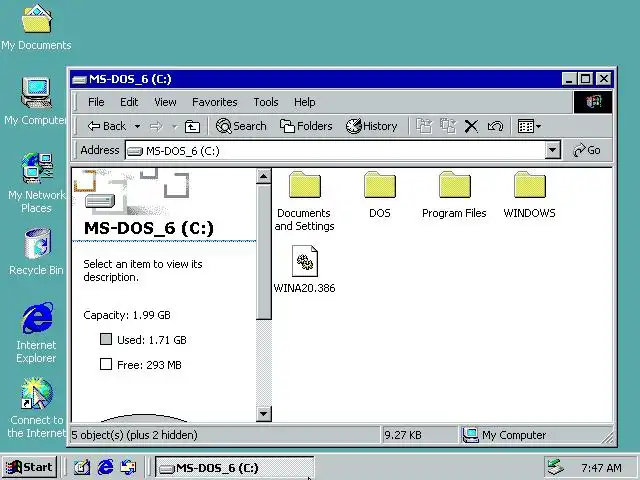The image size is (640, 480).
Task: Select the WINA20.386 file
Action: tap(304, 269)
